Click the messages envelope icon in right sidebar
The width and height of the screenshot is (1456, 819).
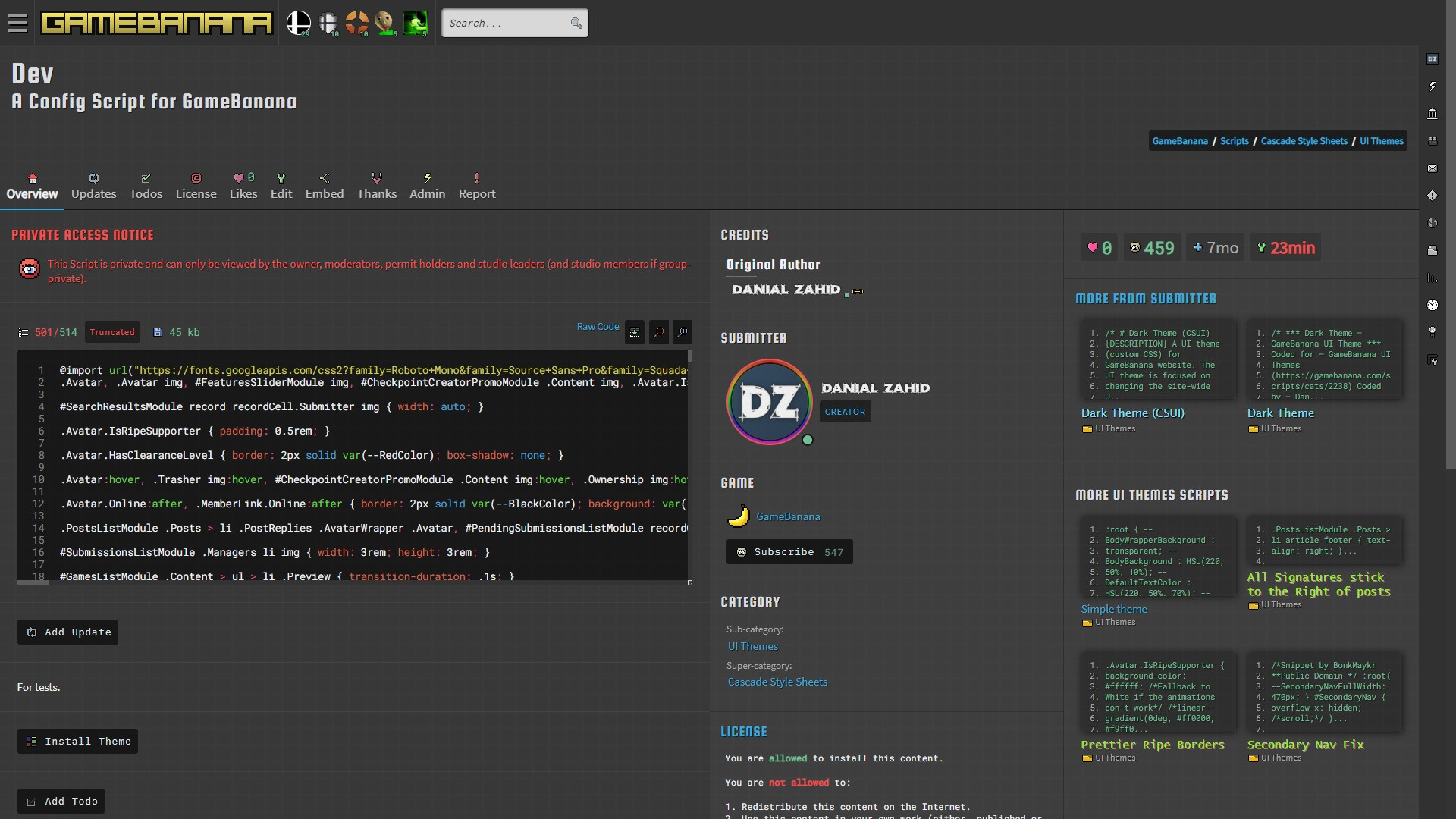click(x=1433, y=168)
